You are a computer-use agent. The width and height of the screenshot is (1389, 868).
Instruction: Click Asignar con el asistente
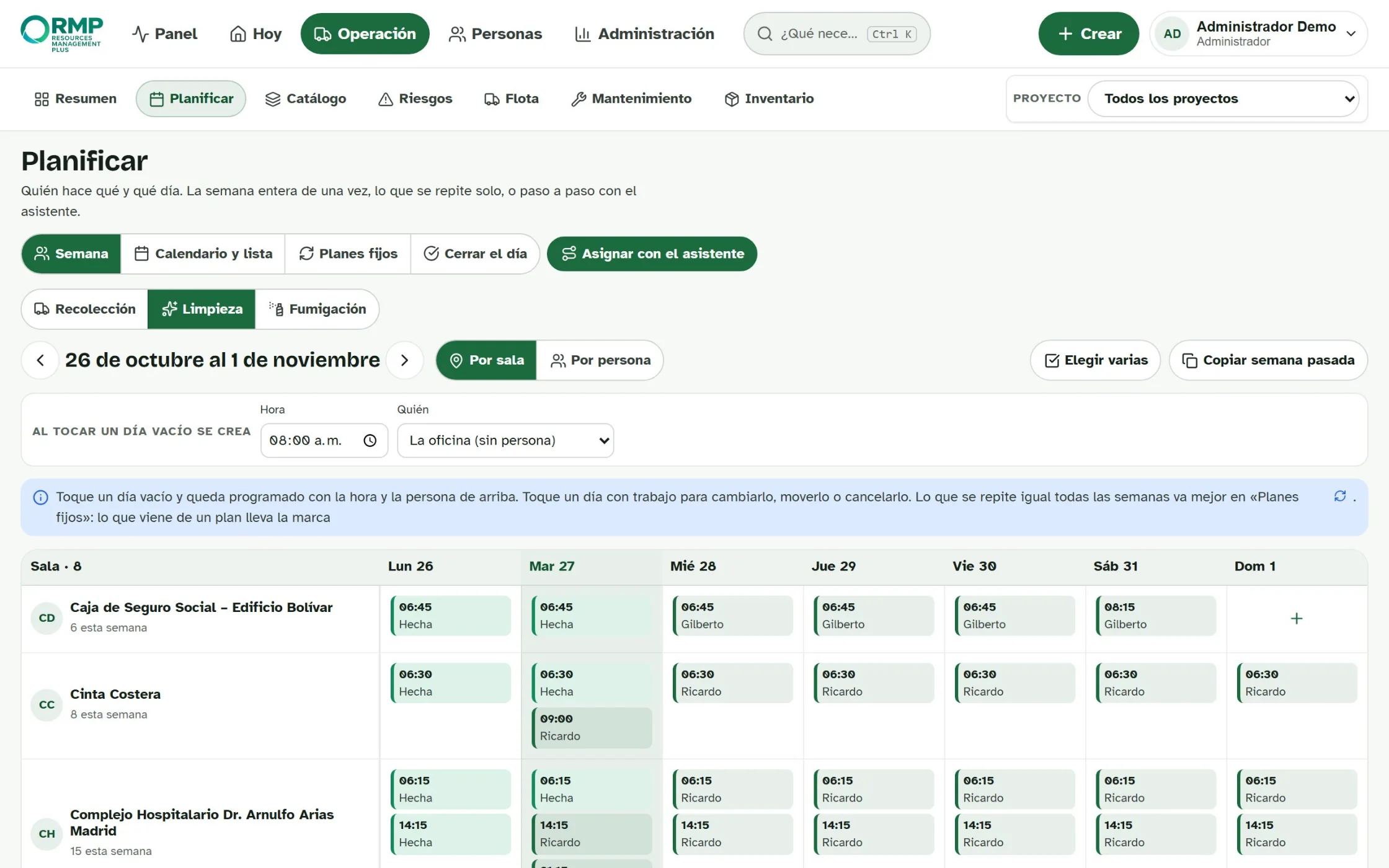tap(652, 254)
